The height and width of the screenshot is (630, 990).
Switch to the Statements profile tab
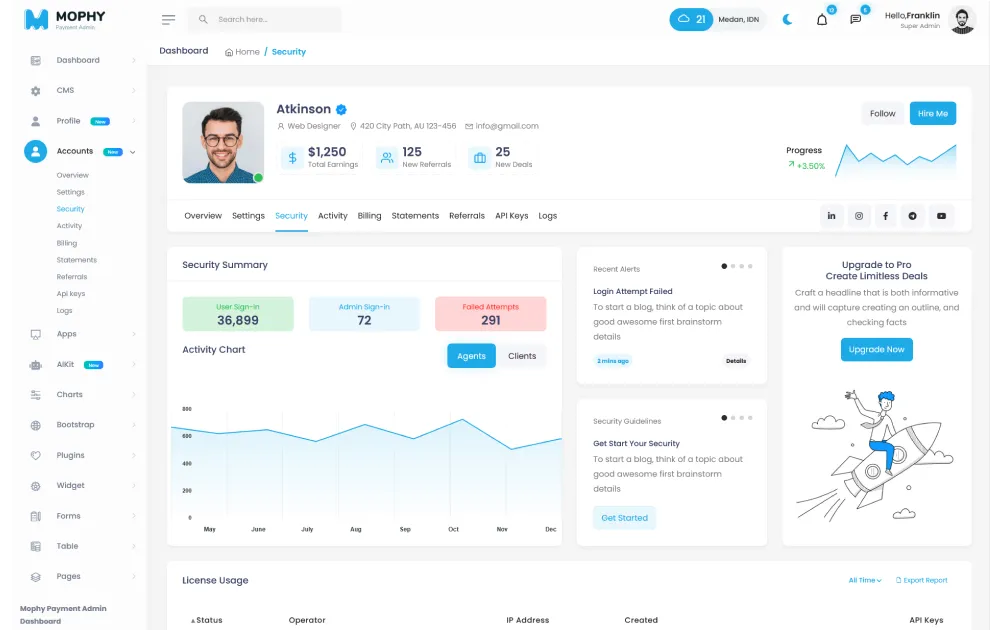click(415, 216)
